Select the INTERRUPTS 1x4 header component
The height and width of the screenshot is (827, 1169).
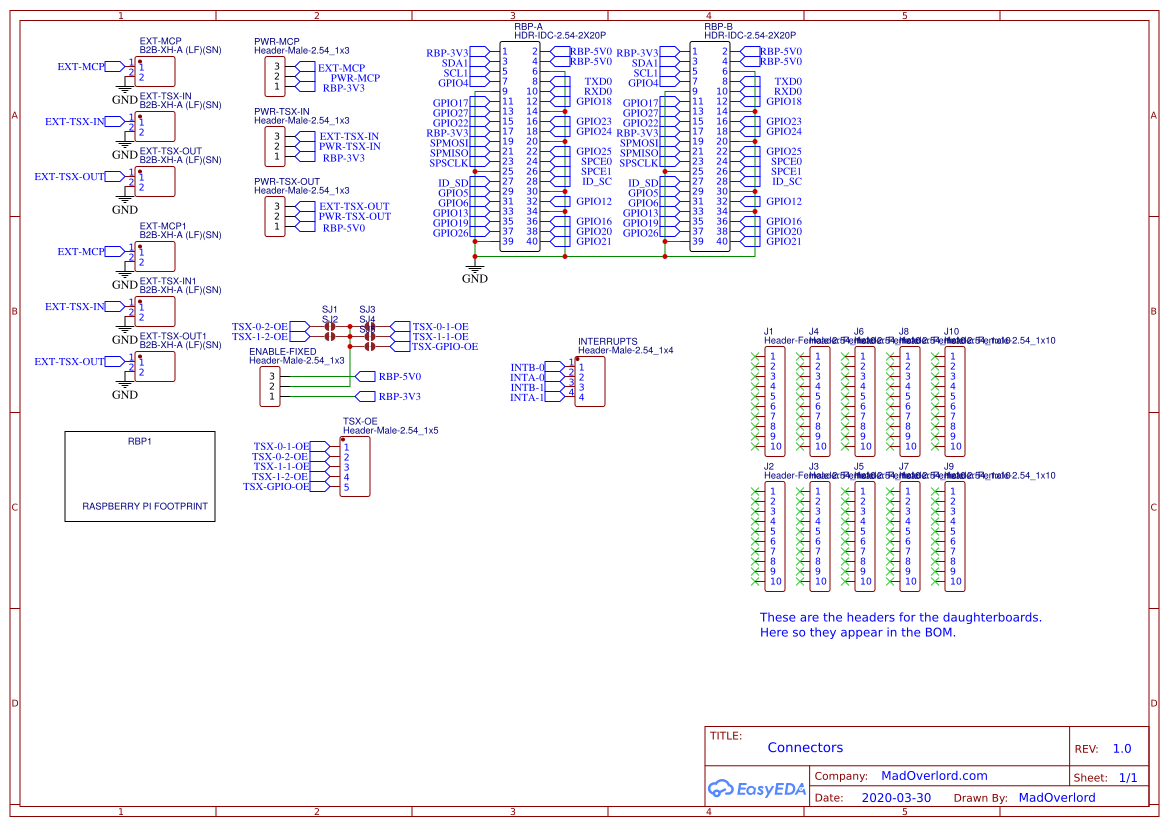(589, 382)
